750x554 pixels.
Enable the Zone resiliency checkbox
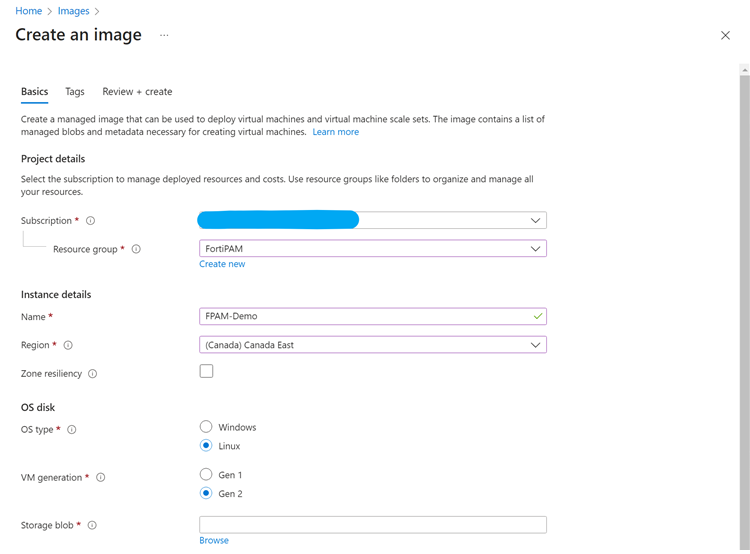click(206, 371)
